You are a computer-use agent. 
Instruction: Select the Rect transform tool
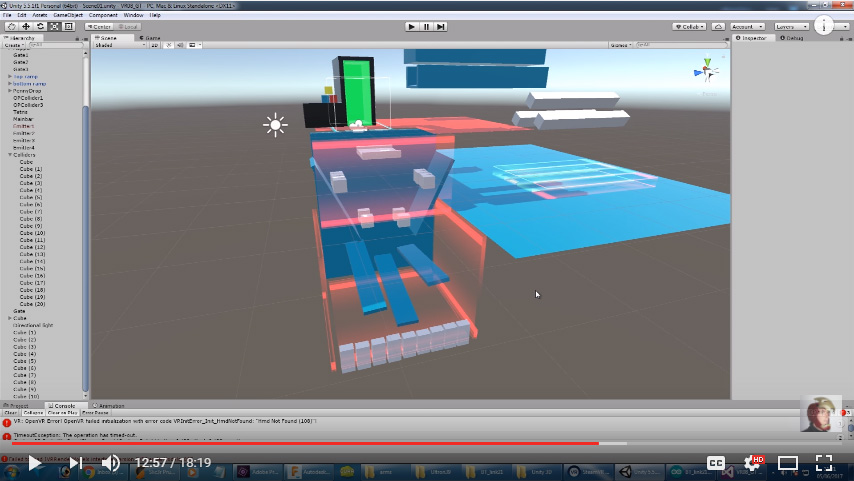click(x=68, y=26)
